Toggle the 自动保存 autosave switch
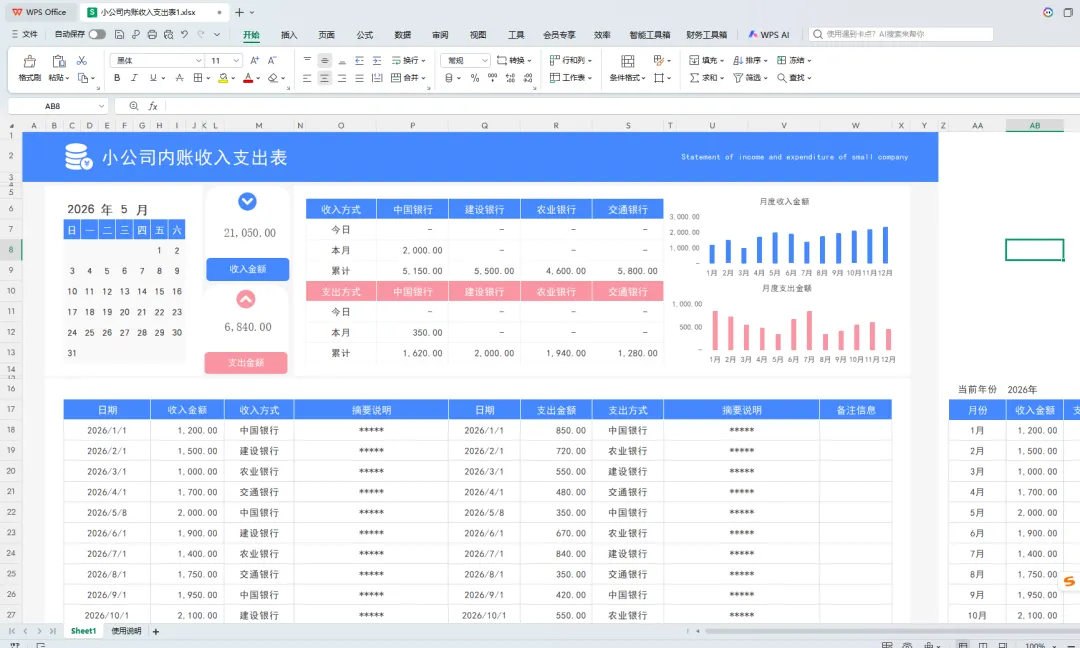The height and width of the screenshot is (648, 1080). (97, 34)
